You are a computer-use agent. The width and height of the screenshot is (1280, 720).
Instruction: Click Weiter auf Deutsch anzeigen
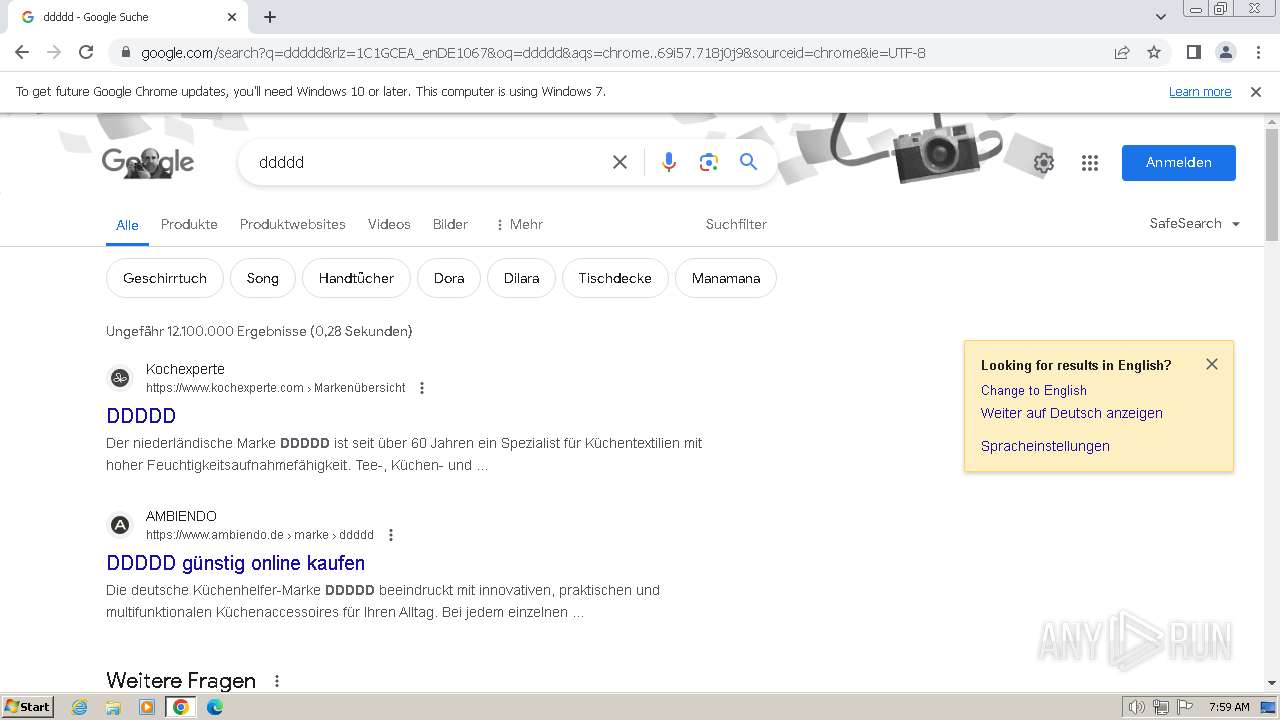pyautogui.click(x=1072, y=413)
